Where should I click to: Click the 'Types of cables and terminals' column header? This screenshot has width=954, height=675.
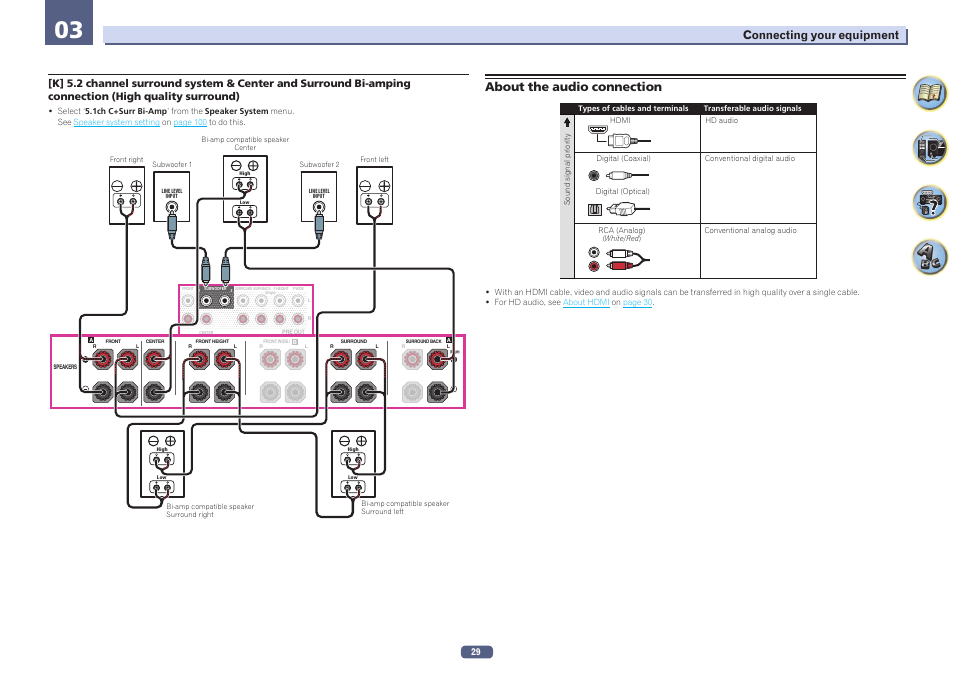pos(633,108)
